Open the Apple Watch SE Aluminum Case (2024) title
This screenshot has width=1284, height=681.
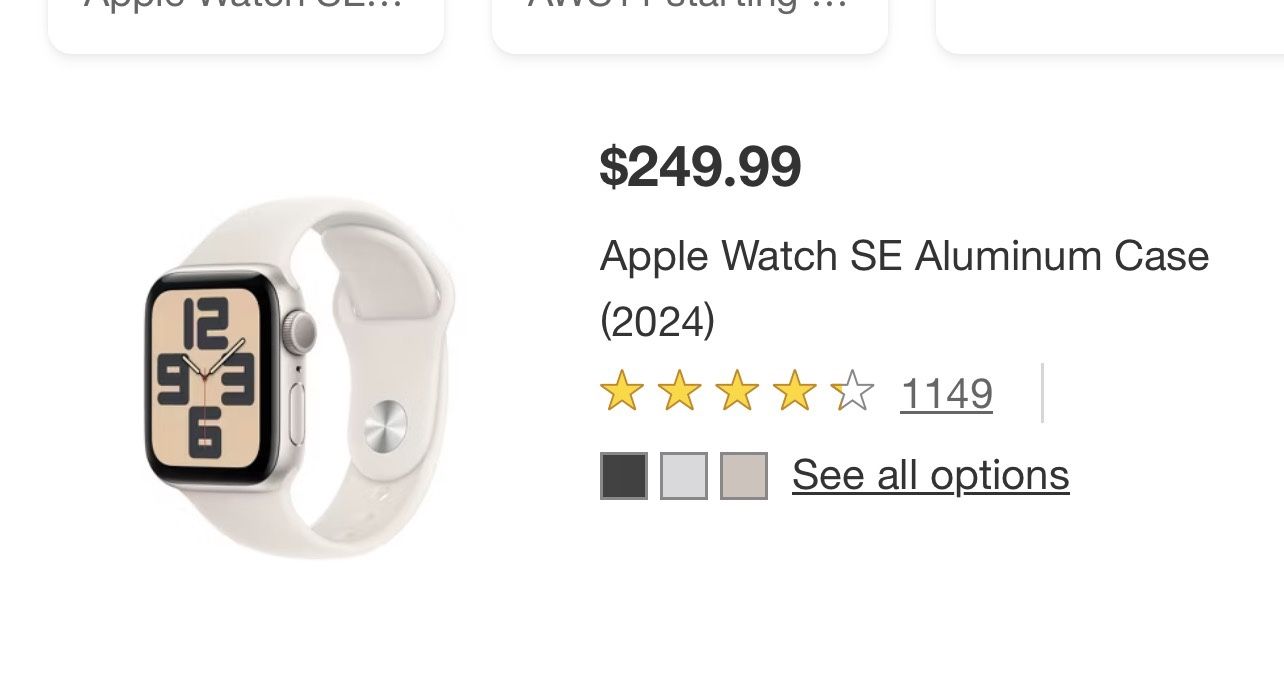[x=903, y=288]
